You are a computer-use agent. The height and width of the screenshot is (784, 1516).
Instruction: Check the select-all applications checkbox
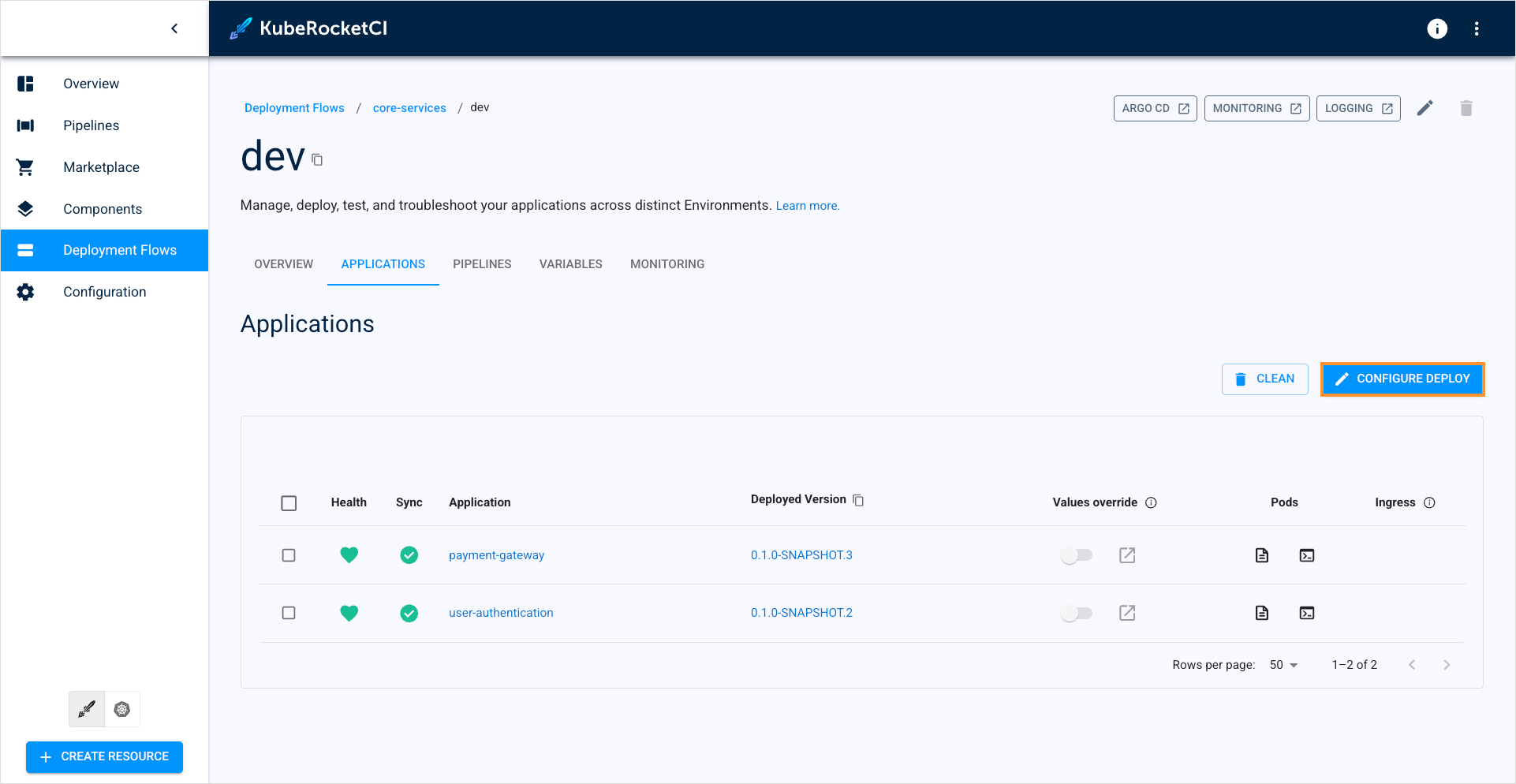click(289, 503)
